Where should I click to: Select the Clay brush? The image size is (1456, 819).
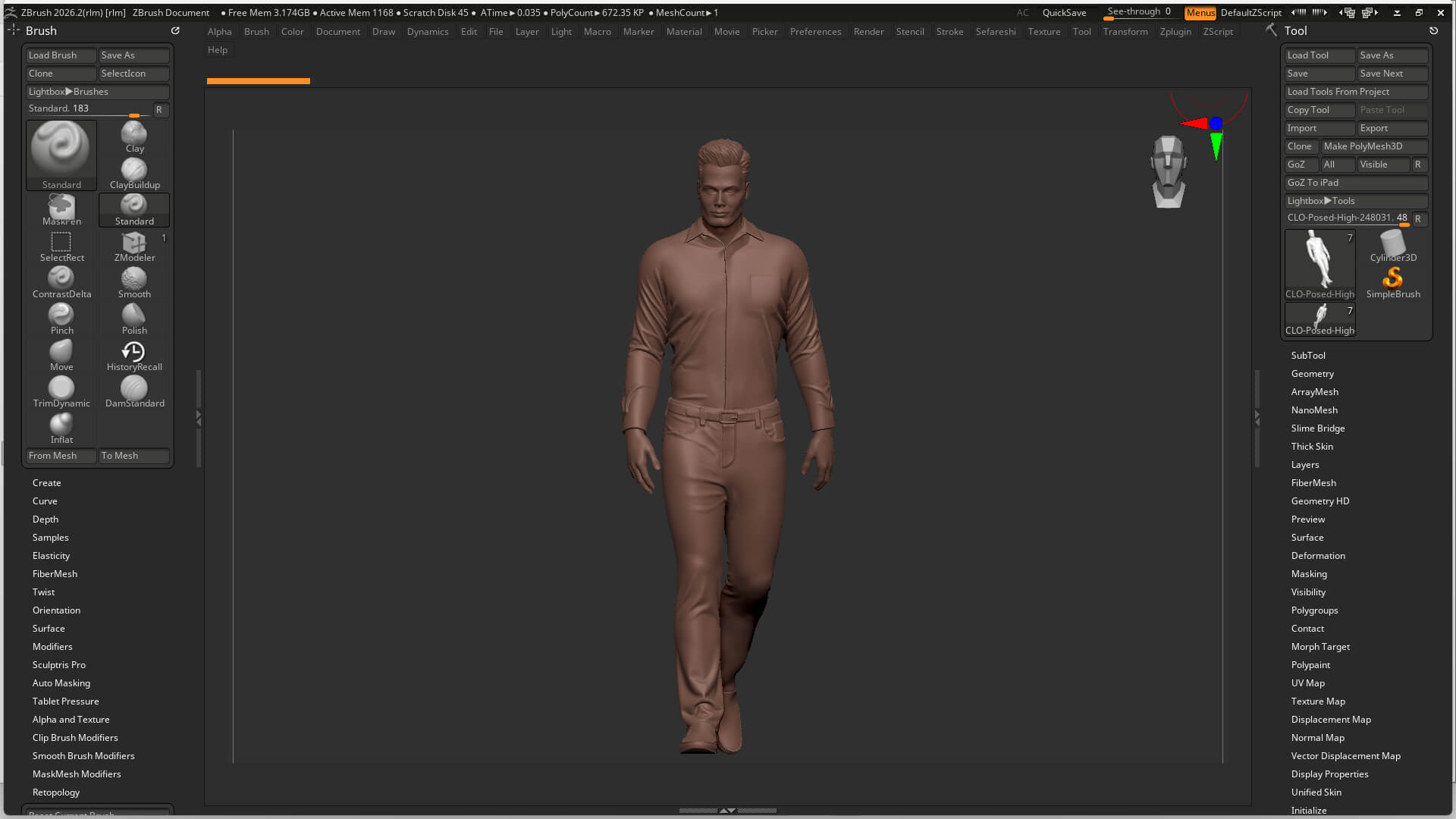point(134,137)
